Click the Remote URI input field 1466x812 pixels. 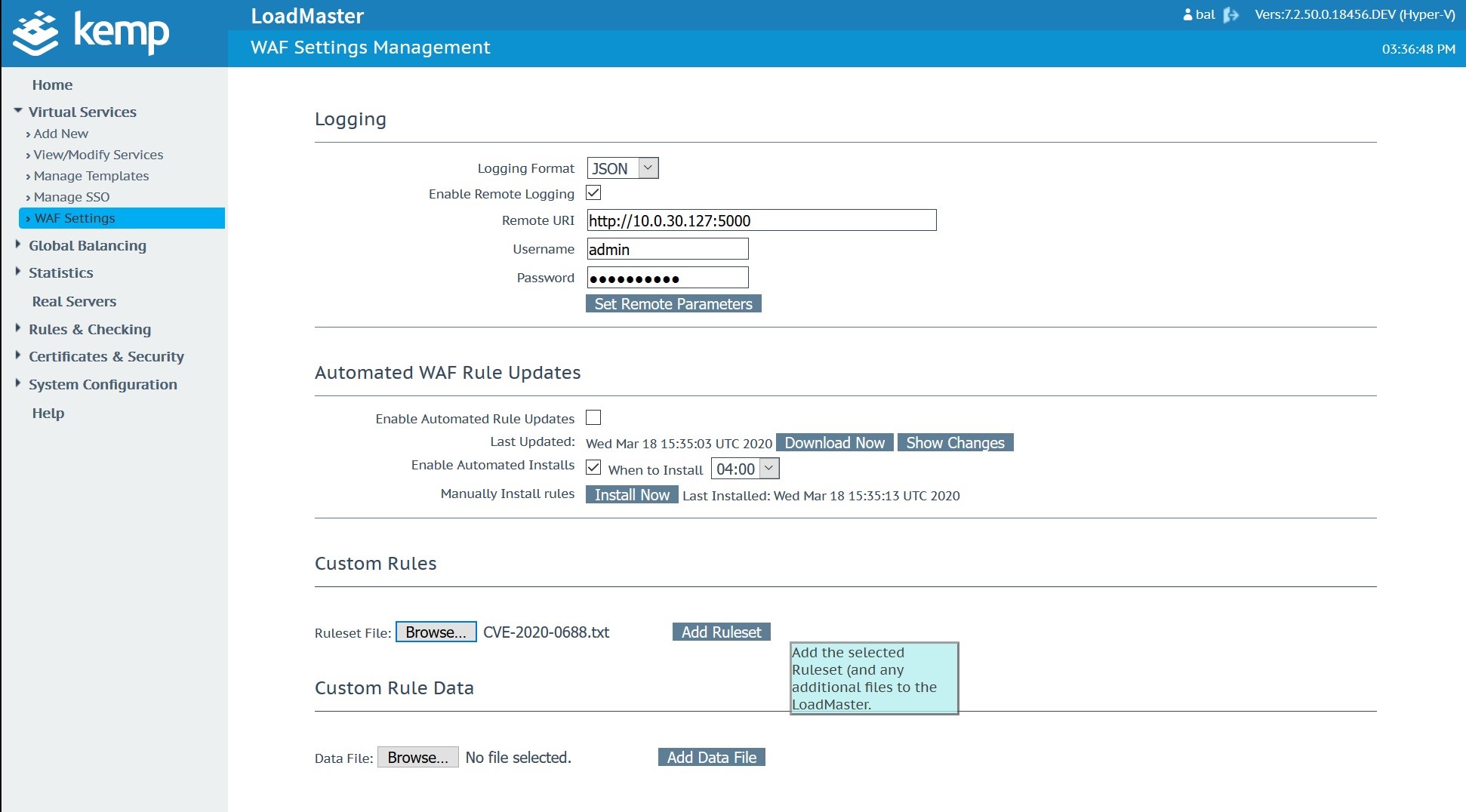[761, 220]
